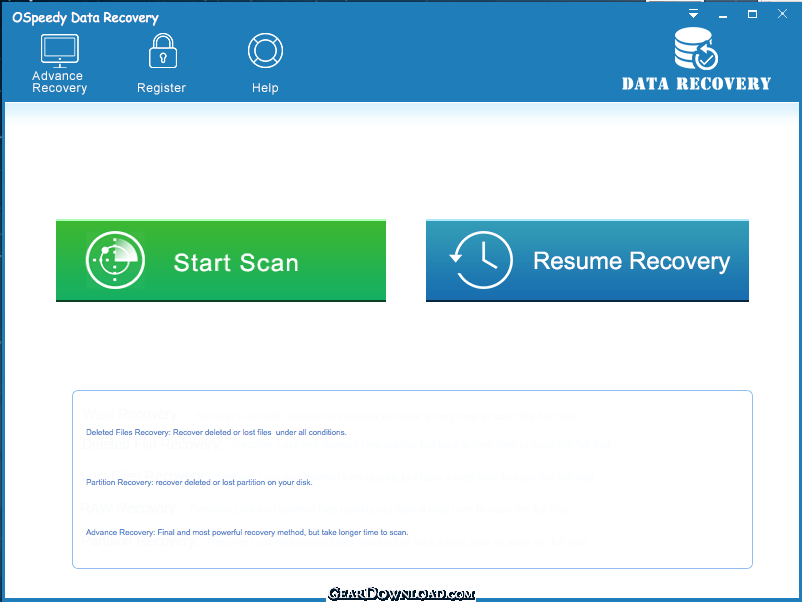Click the Data Recovery database logo
802x602 pixels.
pos(696,49)
